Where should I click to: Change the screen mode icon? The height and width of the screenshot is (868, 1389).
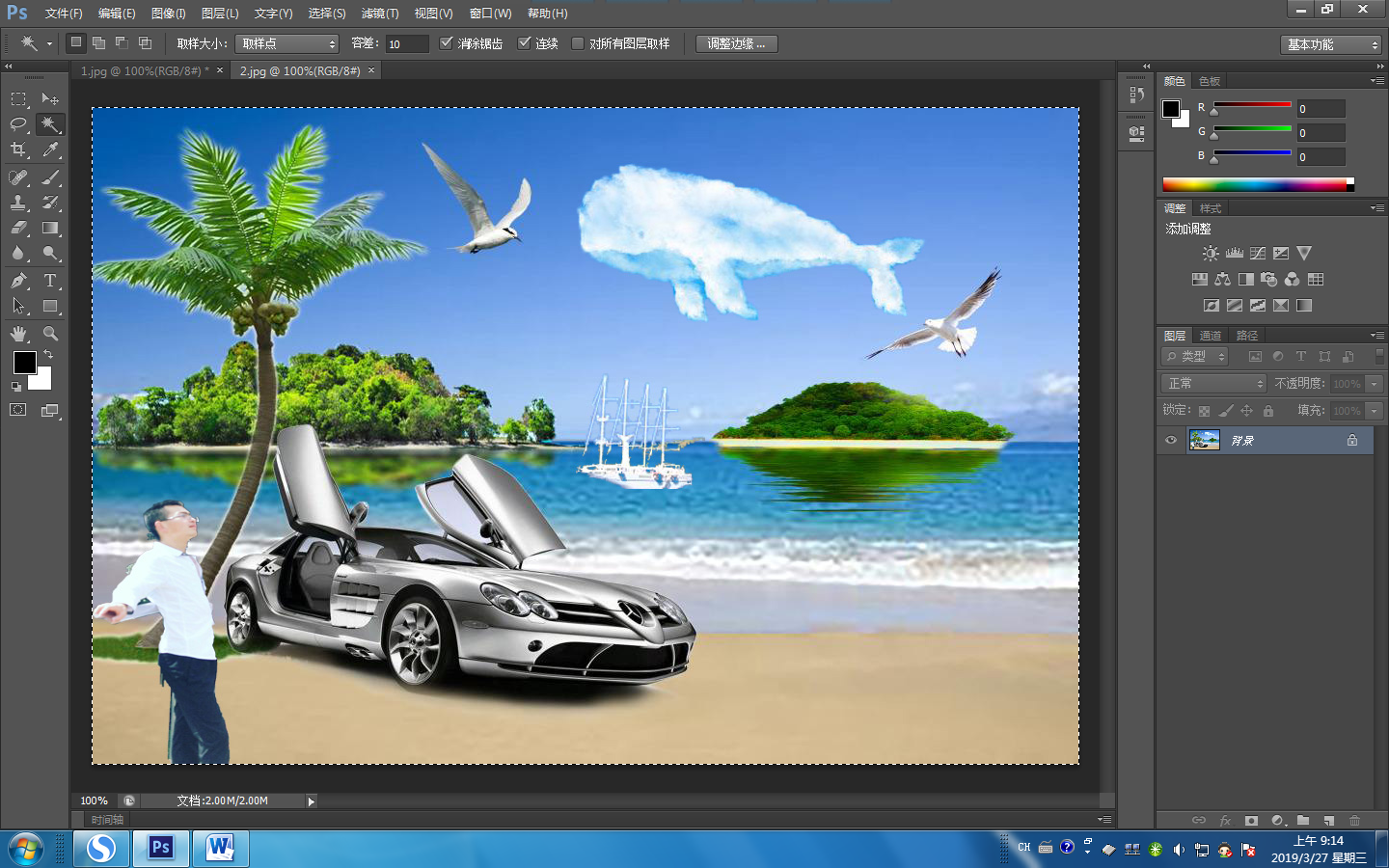click(x=50, y=410)
